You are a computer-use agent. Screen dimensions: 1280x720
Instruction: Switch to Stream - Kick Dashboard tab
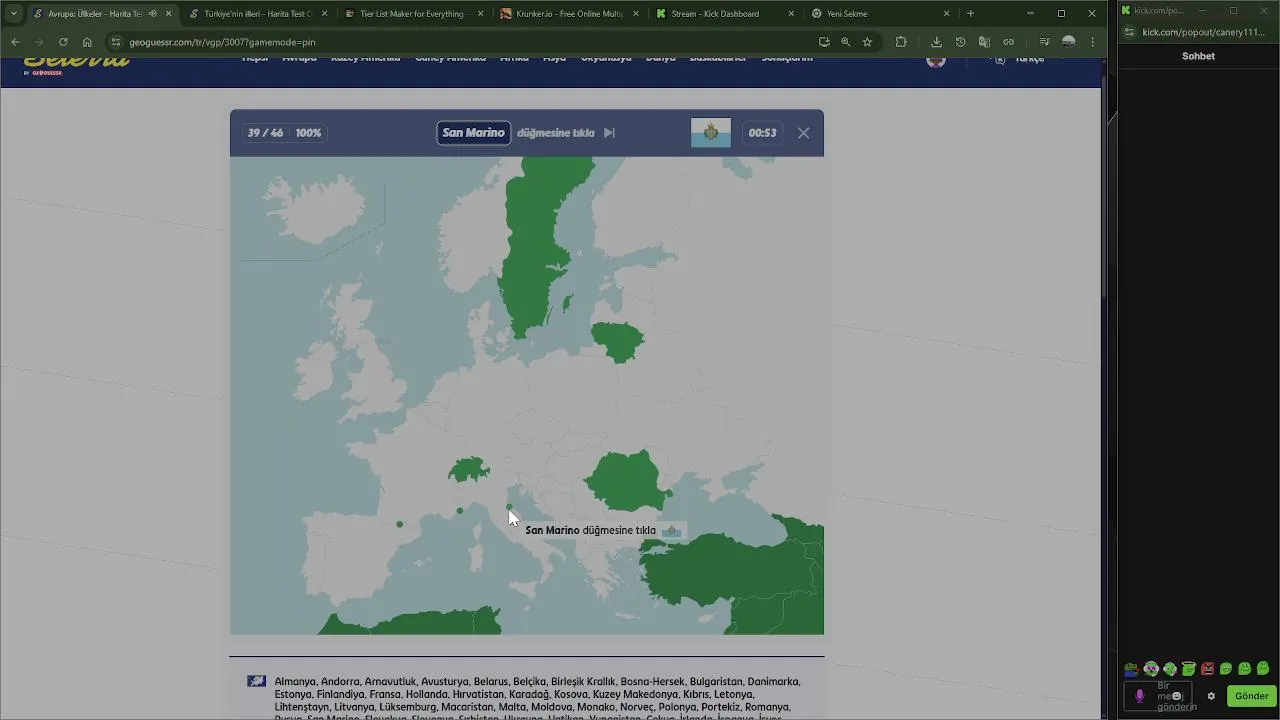click(724, 14)
